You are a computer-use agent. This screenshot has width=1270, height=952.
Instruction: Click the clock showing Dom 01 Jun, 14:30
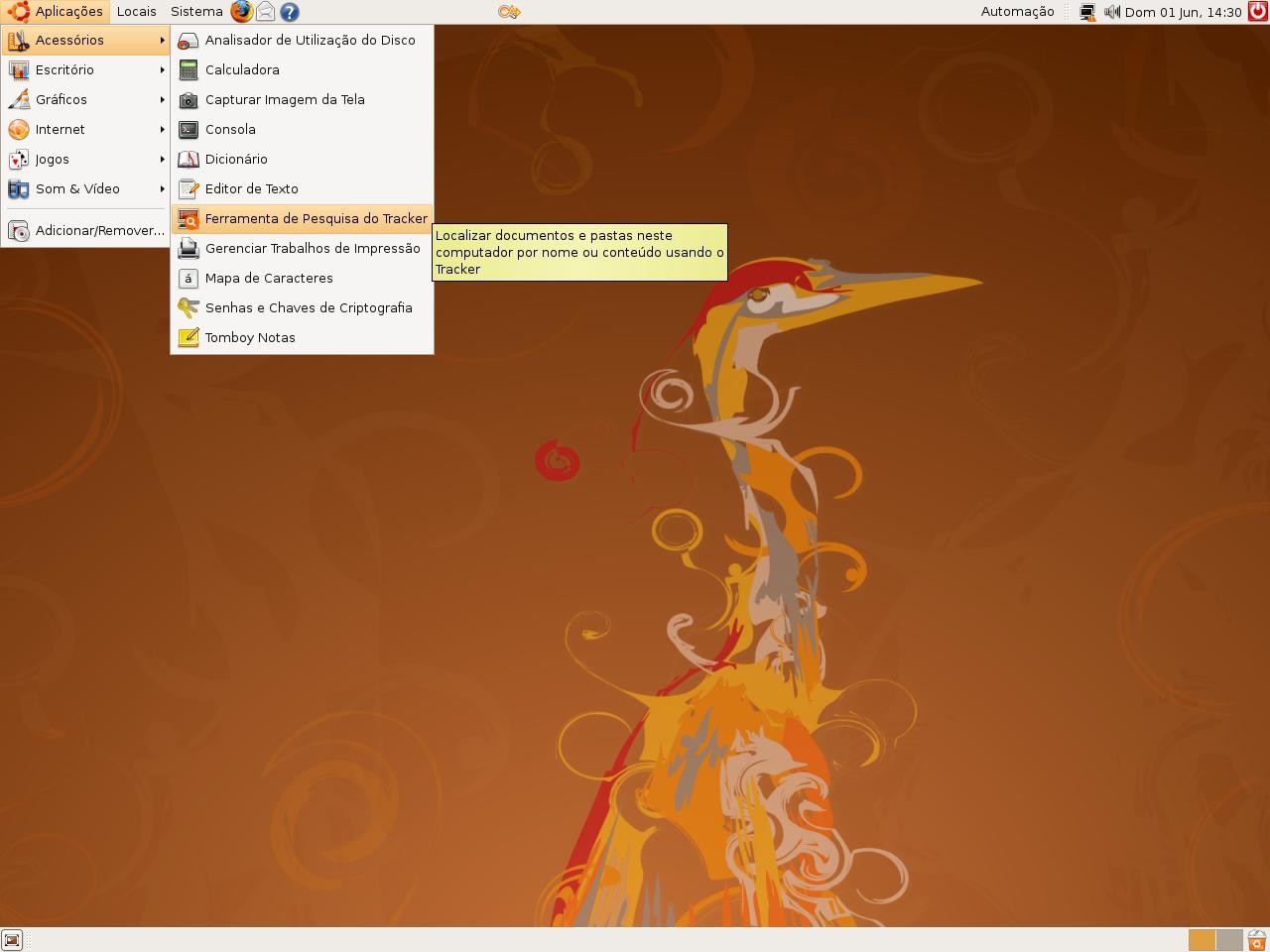[x=1183, y=12]
